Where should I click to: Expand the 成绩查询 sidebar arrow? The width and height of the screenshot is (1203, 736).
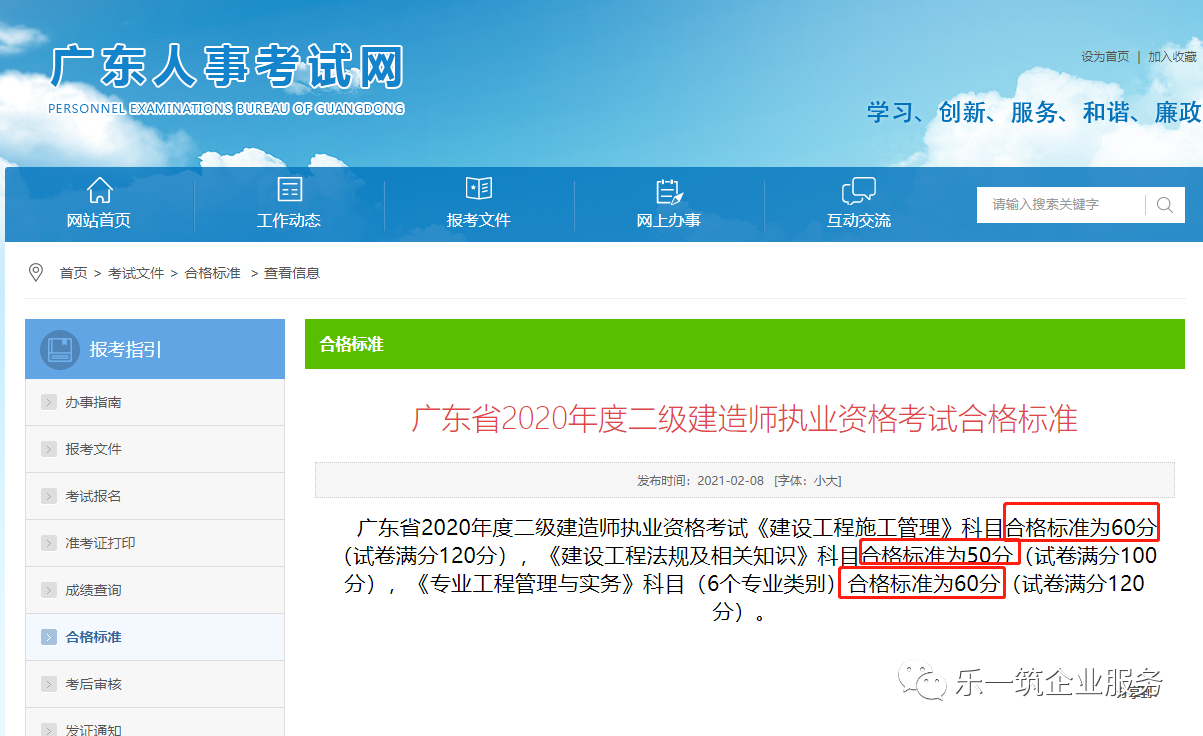[49, 590]
